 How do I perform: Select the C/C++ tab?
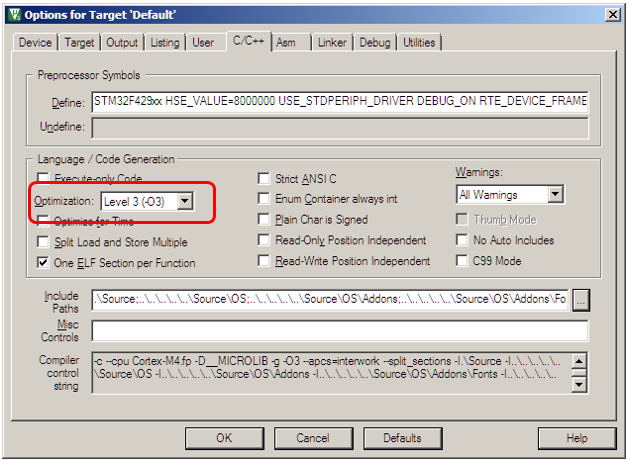[249, 41]
